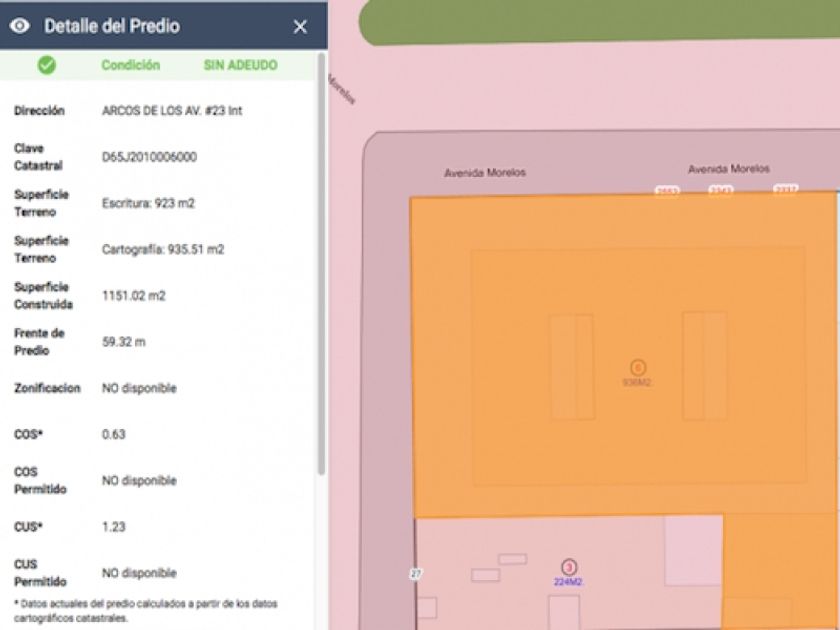The height and width of the screenshot is (630, 840).
Task: Select COS* value 0.63
Action: [x=114, y=434]
